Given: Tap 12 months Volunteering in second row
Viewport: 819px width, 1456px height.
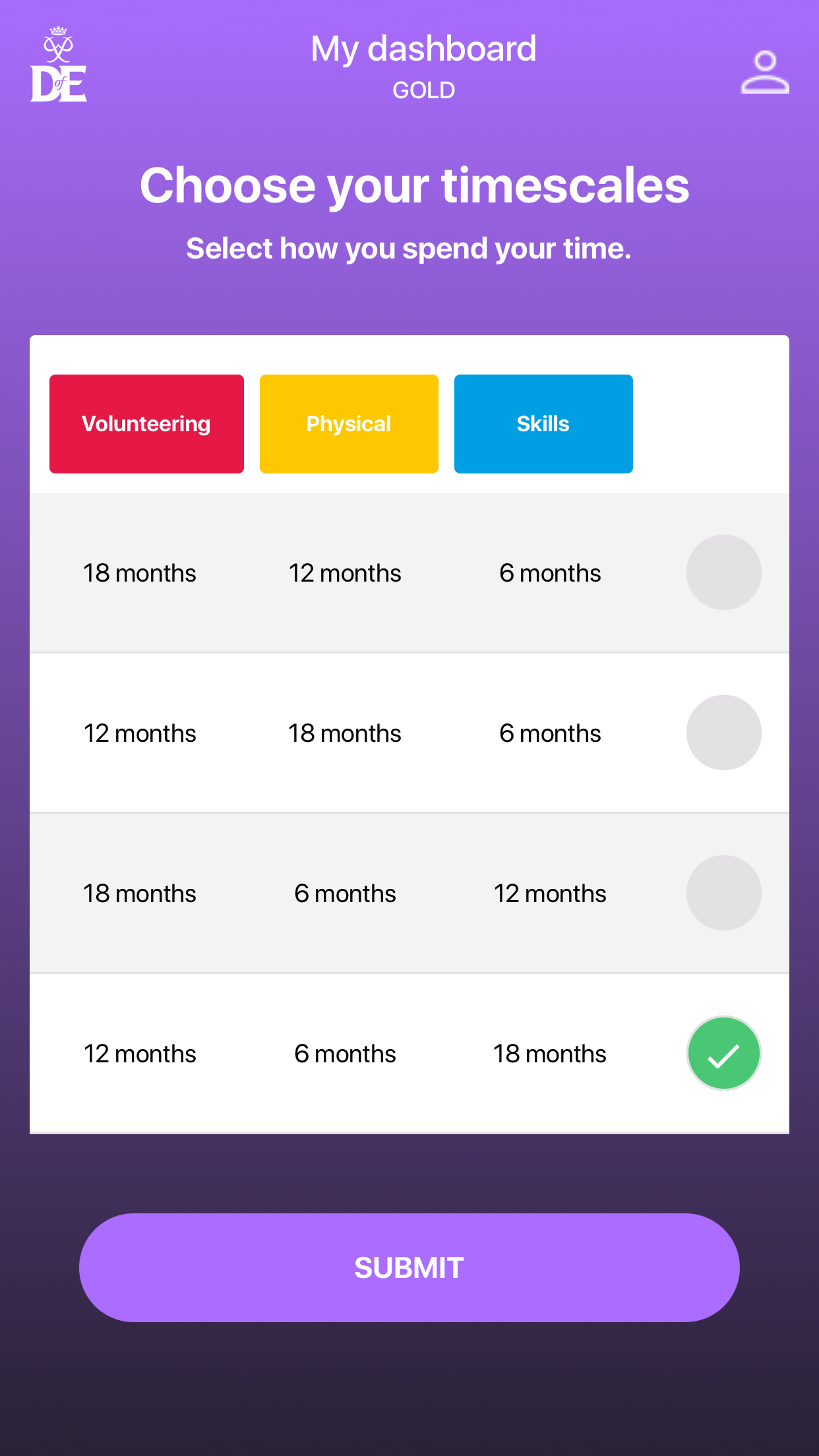Looking at the screenshot, I should click(140, 733).
